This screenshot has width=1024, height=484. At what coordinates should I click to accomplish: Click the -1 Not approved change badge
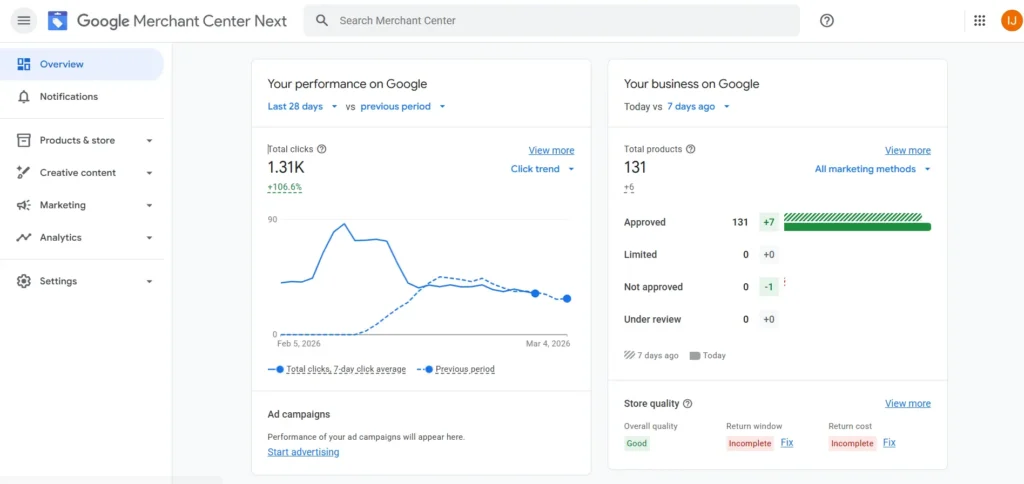[x=769, y=287]
